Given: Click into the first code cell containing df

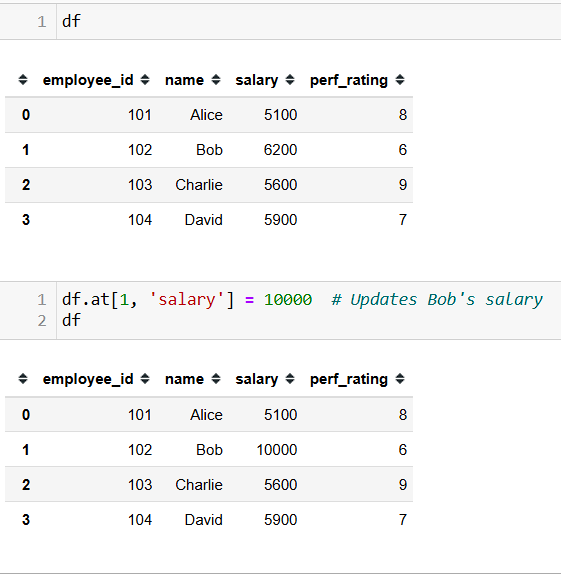Looking at the screenshot, I should point(309,22).
